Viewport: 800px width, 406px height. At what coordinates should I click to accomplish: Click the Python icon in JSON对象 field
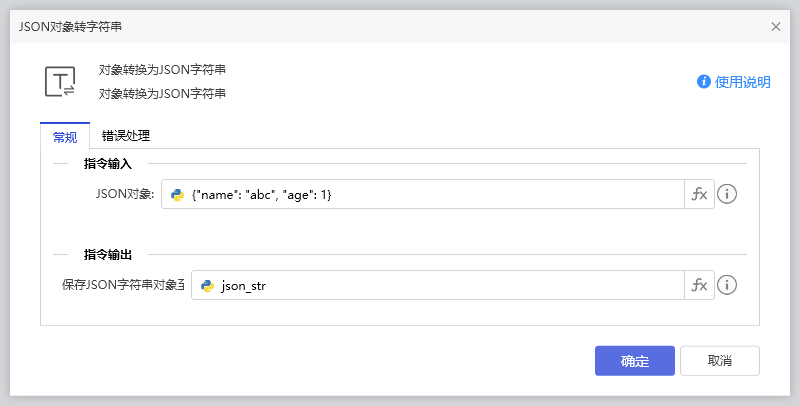tap(177, 195)
